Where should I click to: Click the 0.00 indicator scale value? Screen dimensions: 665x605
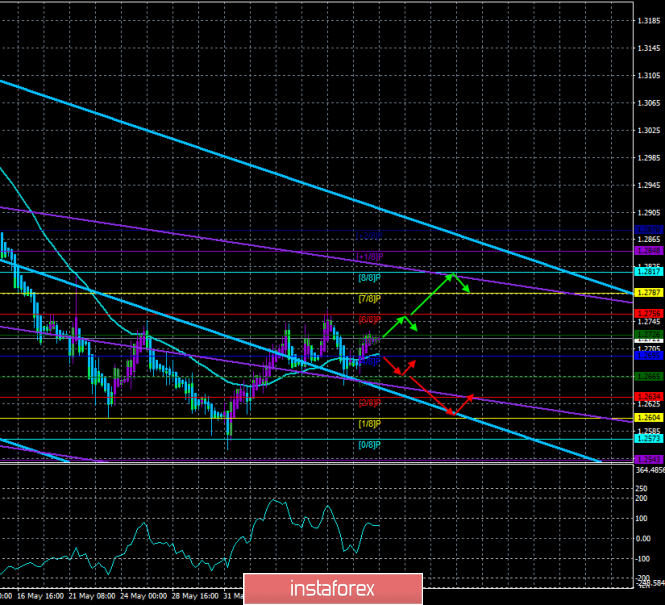coord(643,538)
